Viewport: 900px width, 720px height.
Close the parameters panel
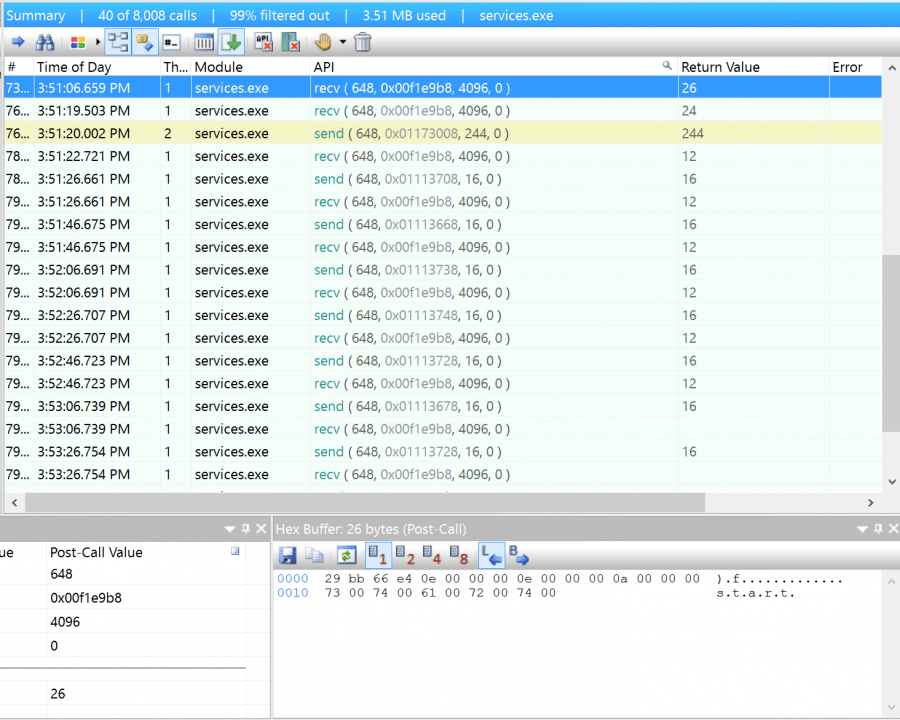coord(261,529)
